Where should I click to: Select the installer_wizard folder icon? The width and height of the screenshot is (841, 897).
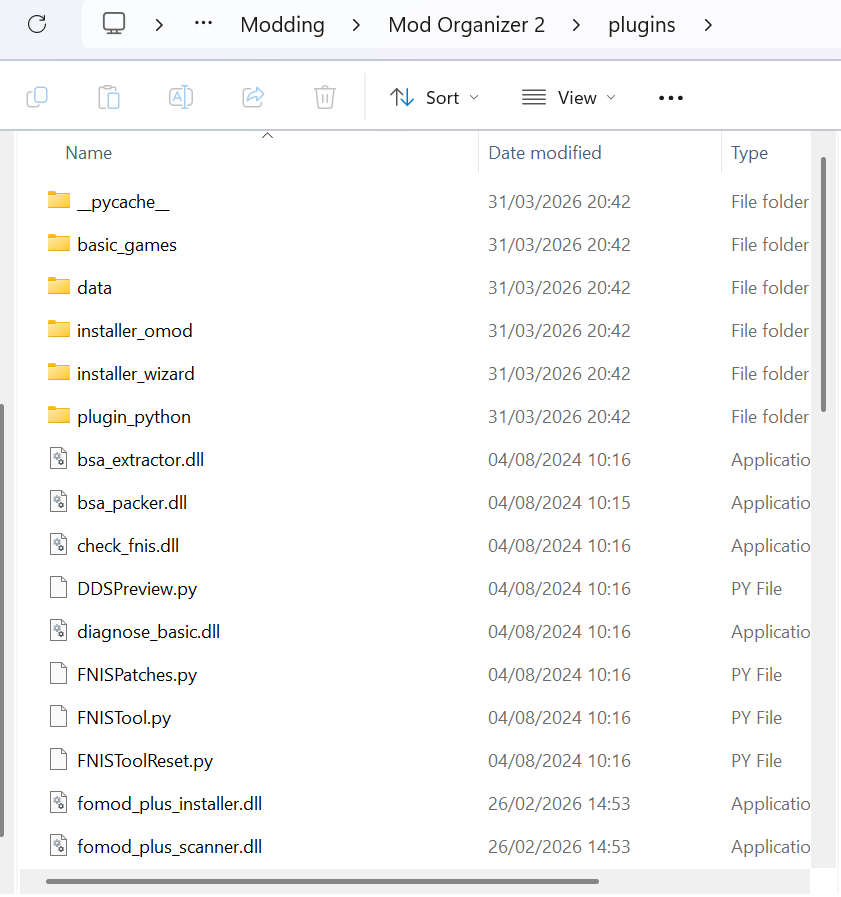coord(59,372)
